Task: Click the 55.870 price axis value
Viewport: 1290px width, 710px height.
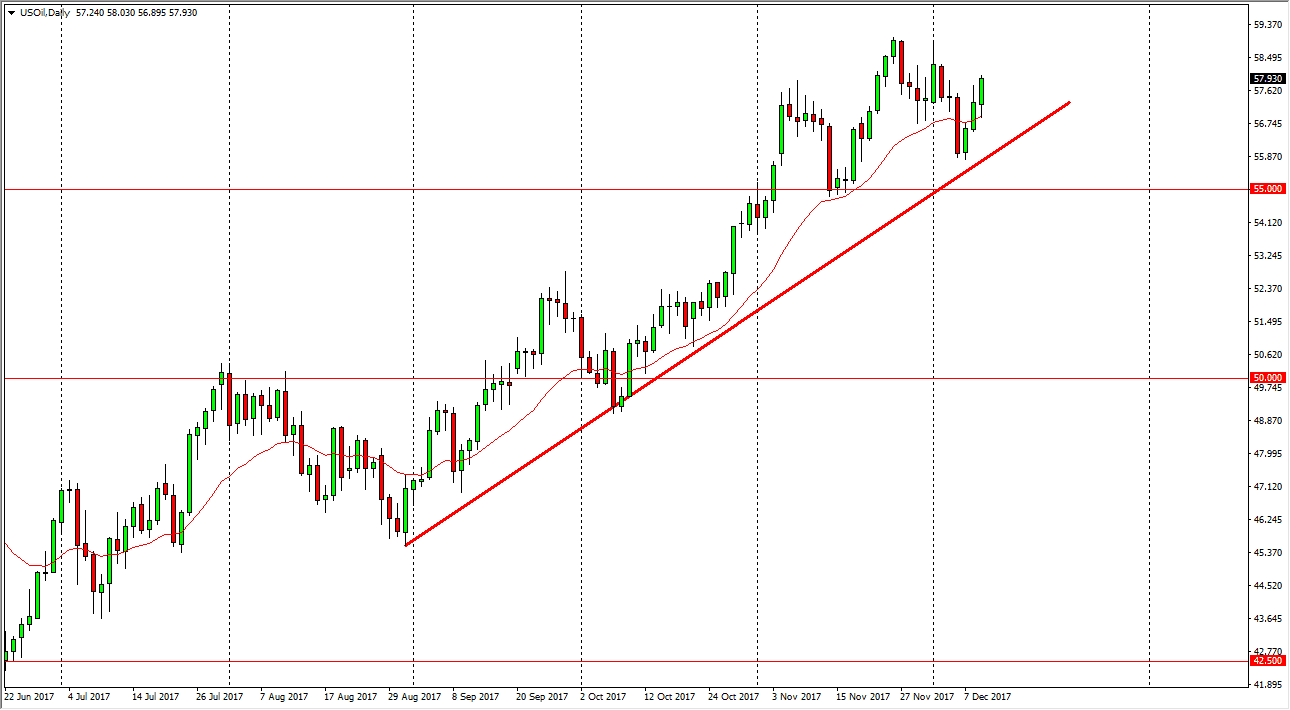Action: click(1267, 156)
